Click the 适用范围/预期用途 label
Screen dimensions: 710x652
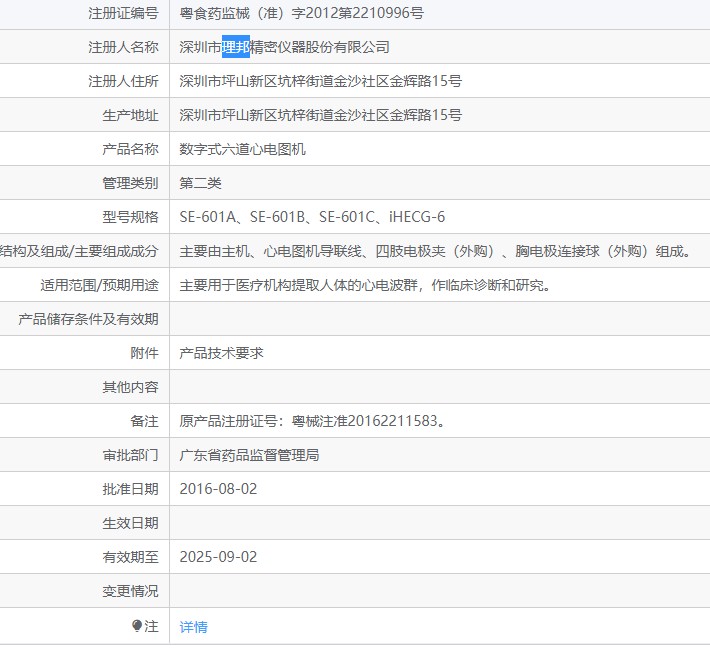click(99, 285)
